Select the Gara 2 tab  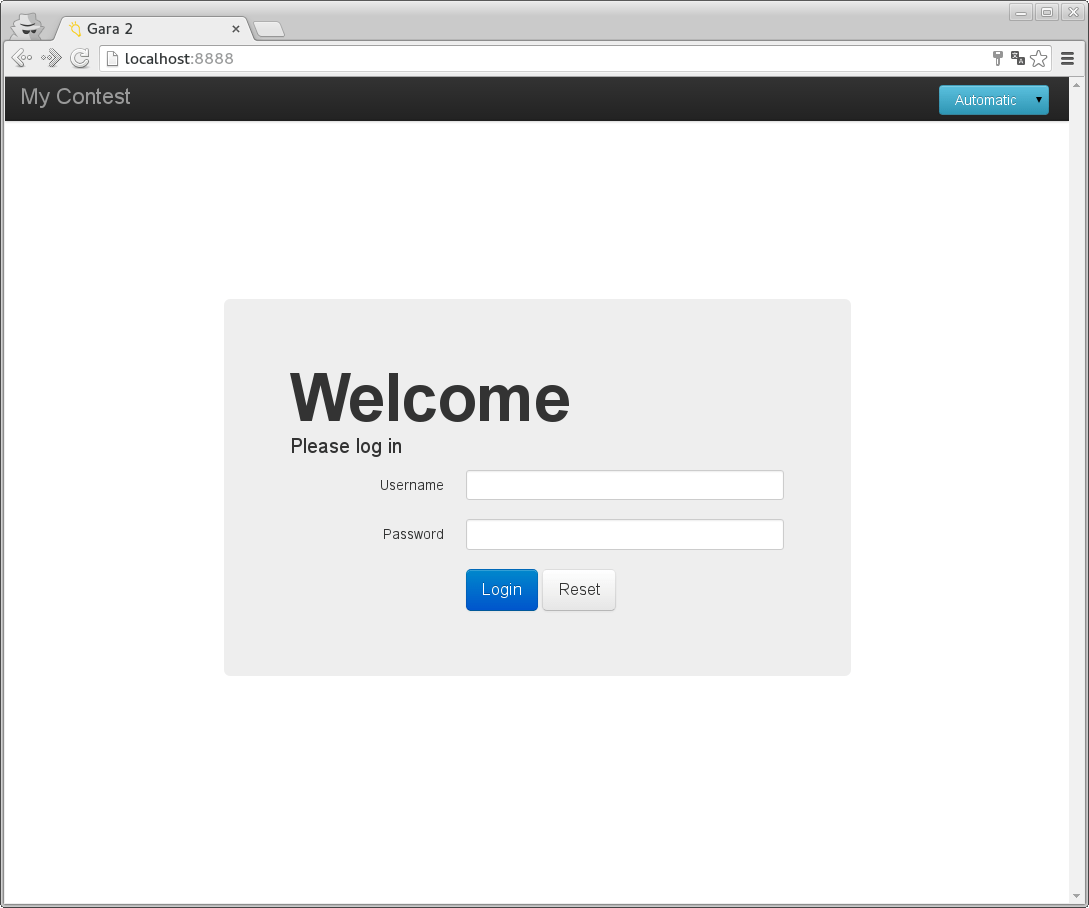pyautogui.click(x=153, y=28)
